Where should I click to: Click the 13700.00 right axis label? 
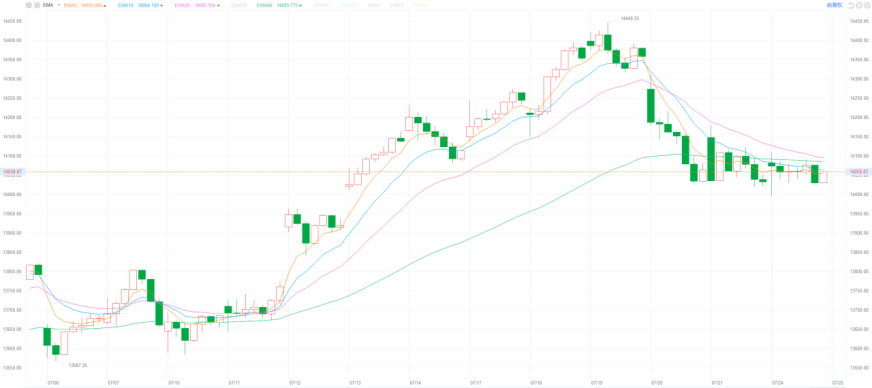(858, 310)
